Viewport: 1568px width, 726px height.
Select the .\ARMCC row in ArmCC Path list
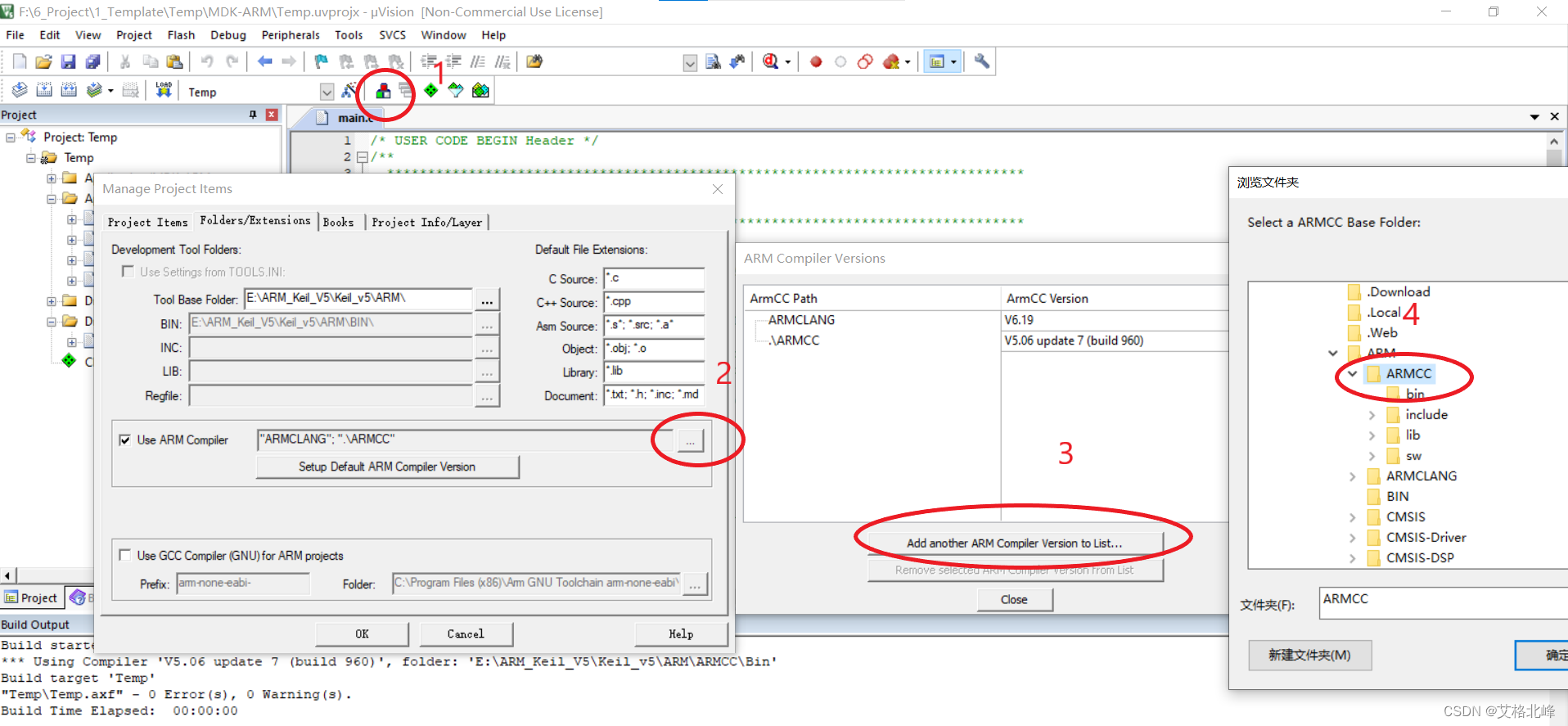pyautogui.click(x=795, y=340)
